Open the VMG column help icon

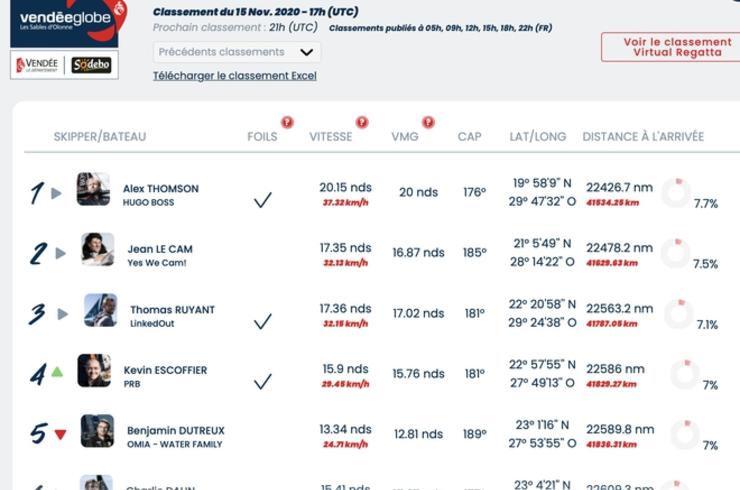(x=428, y=123)
